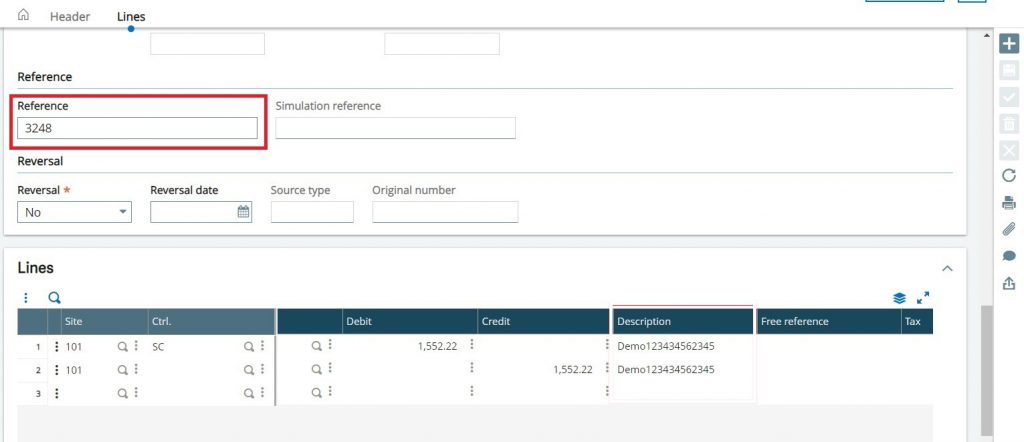Go to the home page icon
1024x442 pixels.
pos(24,14)
